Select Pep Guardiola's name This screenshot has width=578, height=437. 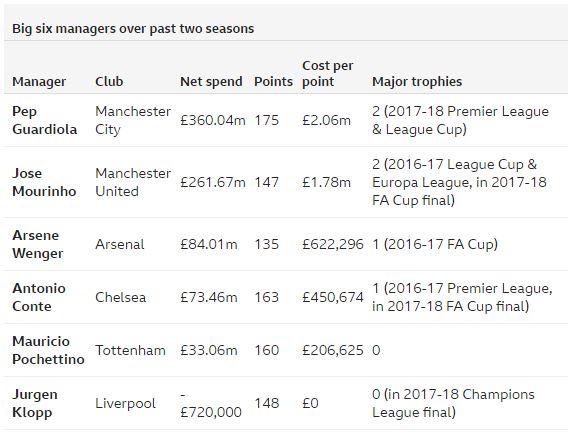[x=45, y=120]
